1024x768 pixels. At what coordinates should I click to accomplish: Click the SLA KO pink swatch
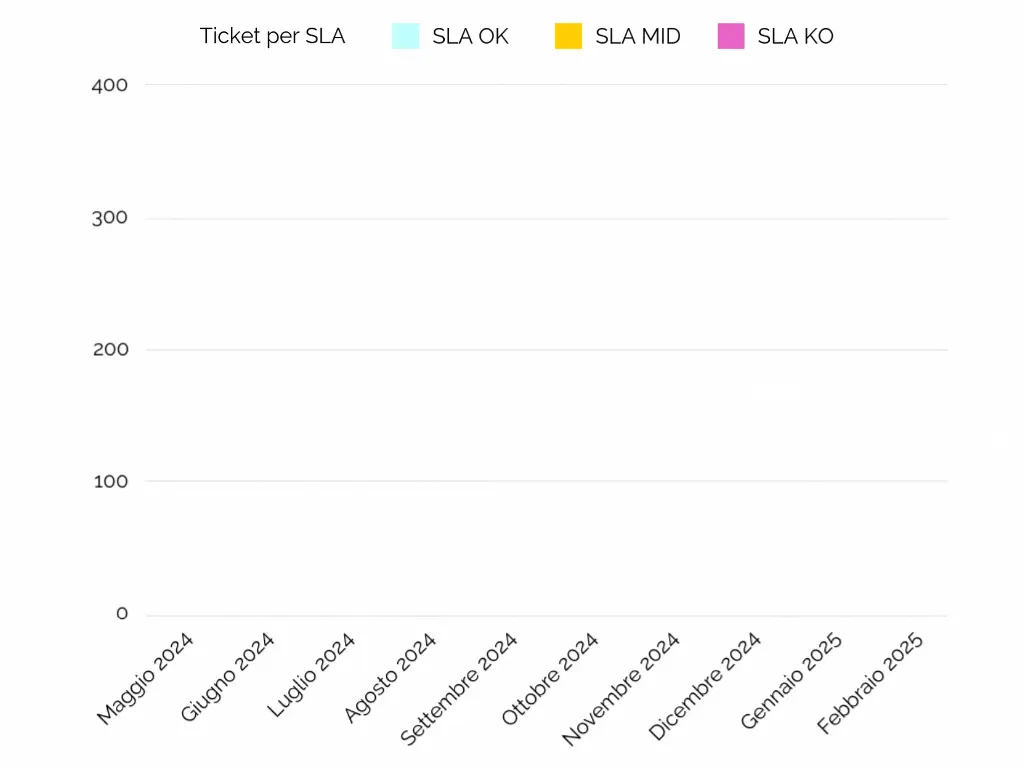731,37
